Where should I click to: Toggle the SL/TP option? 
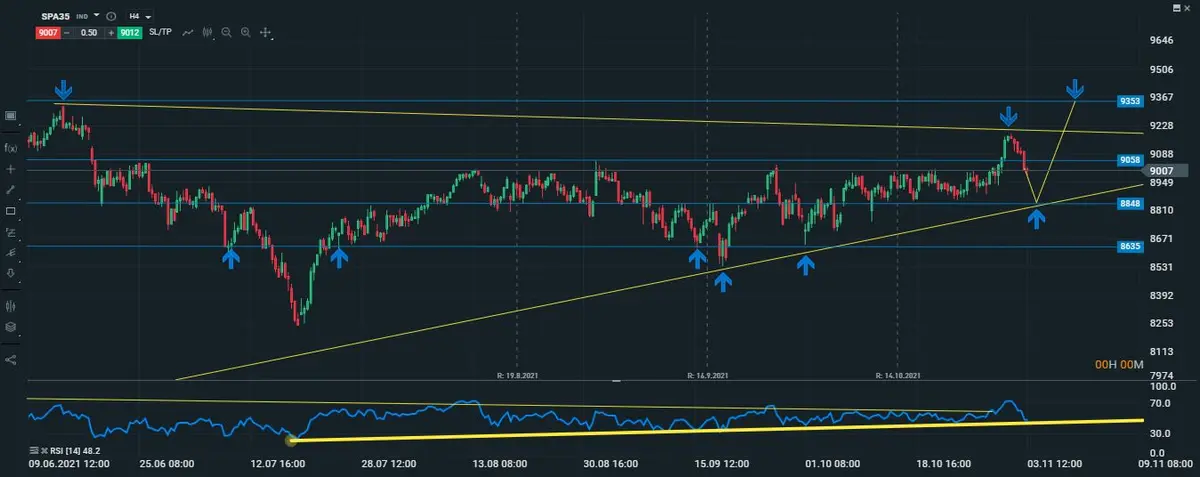[160, 33]
